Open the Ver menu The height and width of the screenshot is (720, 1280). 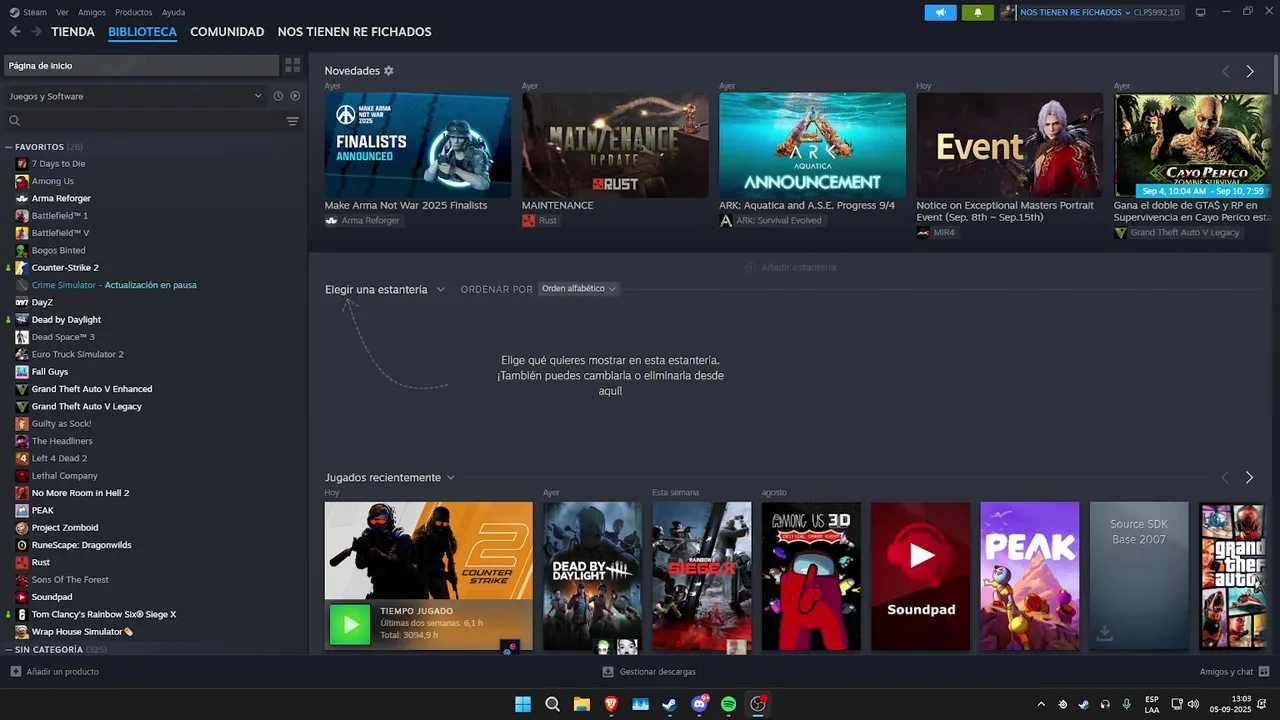(63, 12)
